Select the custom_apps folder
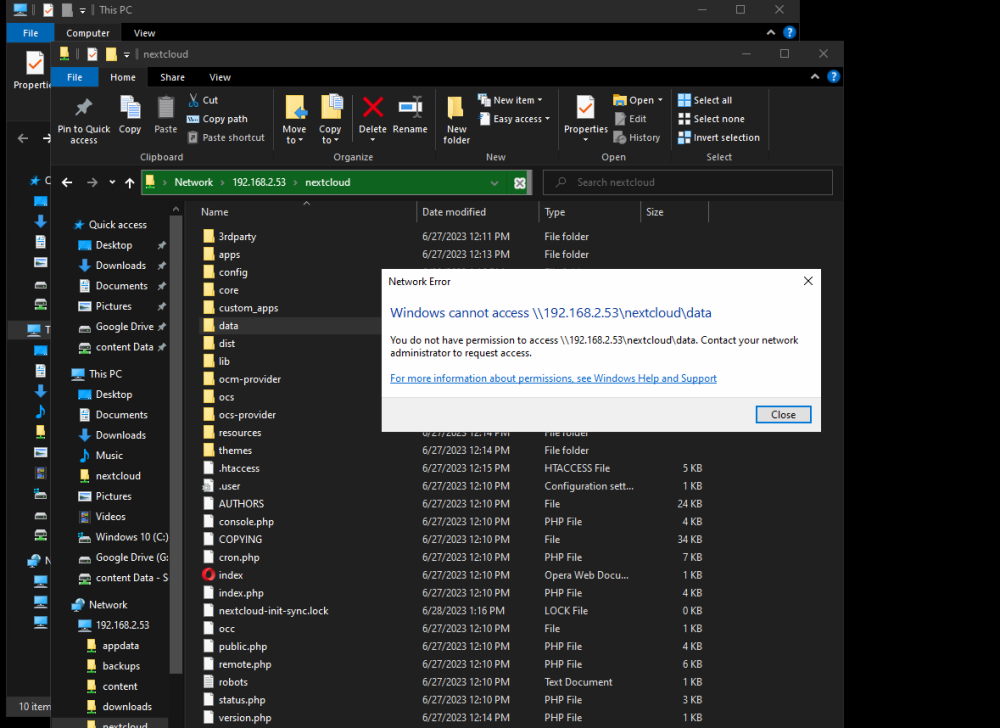This screenshot has width=1000, height=728. pos(248,308)
